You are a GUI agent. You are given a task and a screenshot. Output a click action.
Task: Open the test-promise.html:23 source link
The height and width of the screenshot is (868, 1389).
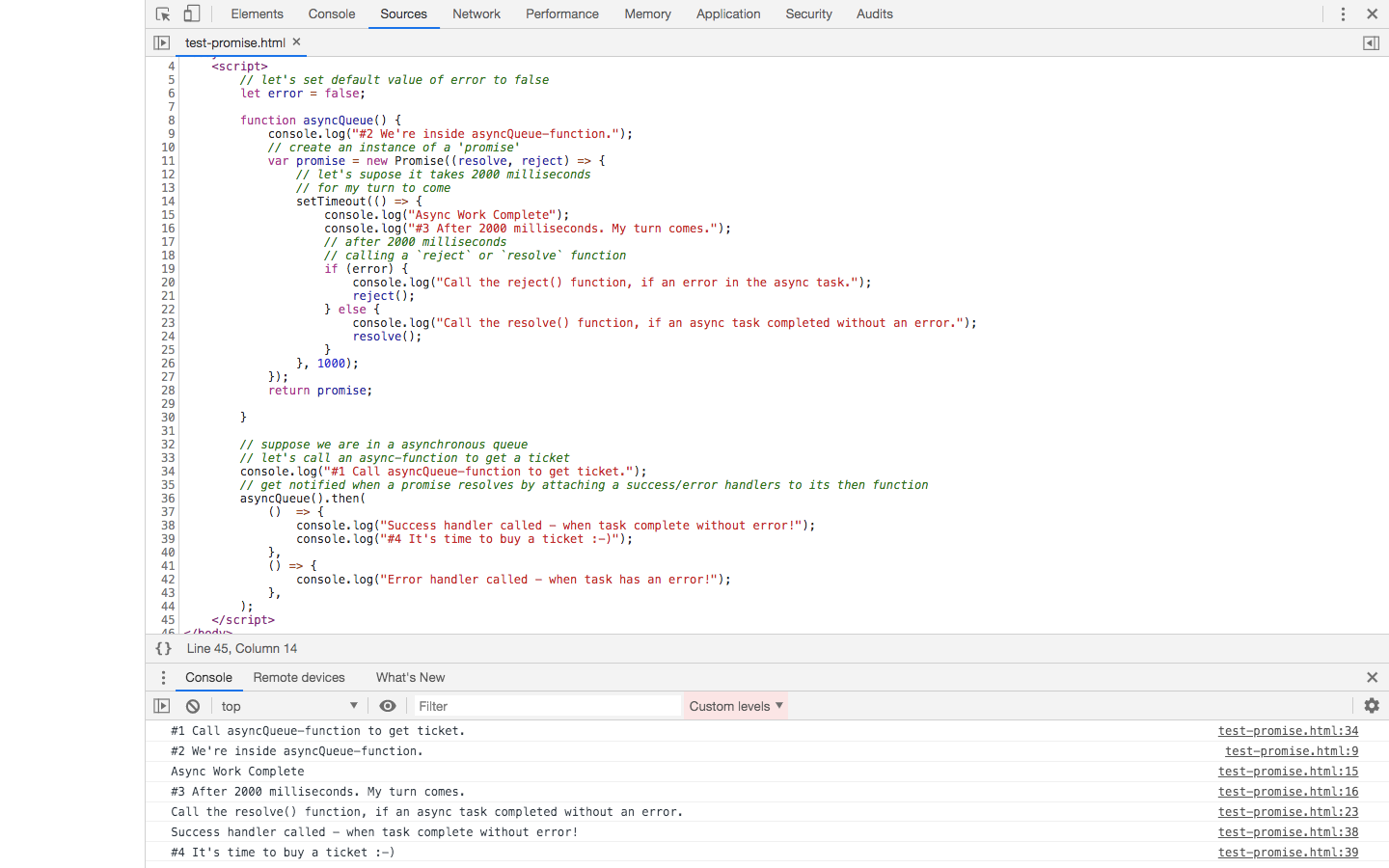1288,812
